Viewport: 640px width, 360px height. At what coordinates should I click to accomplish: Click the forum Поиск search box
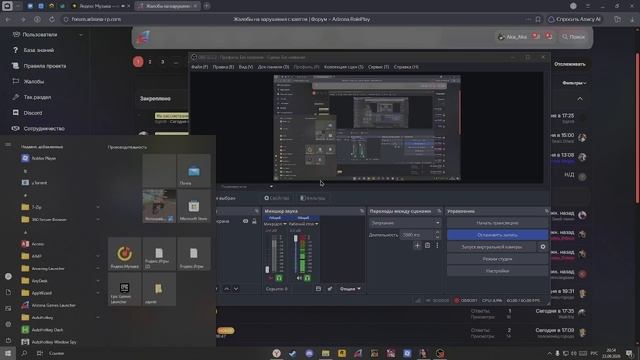click(x=573, y=37)
